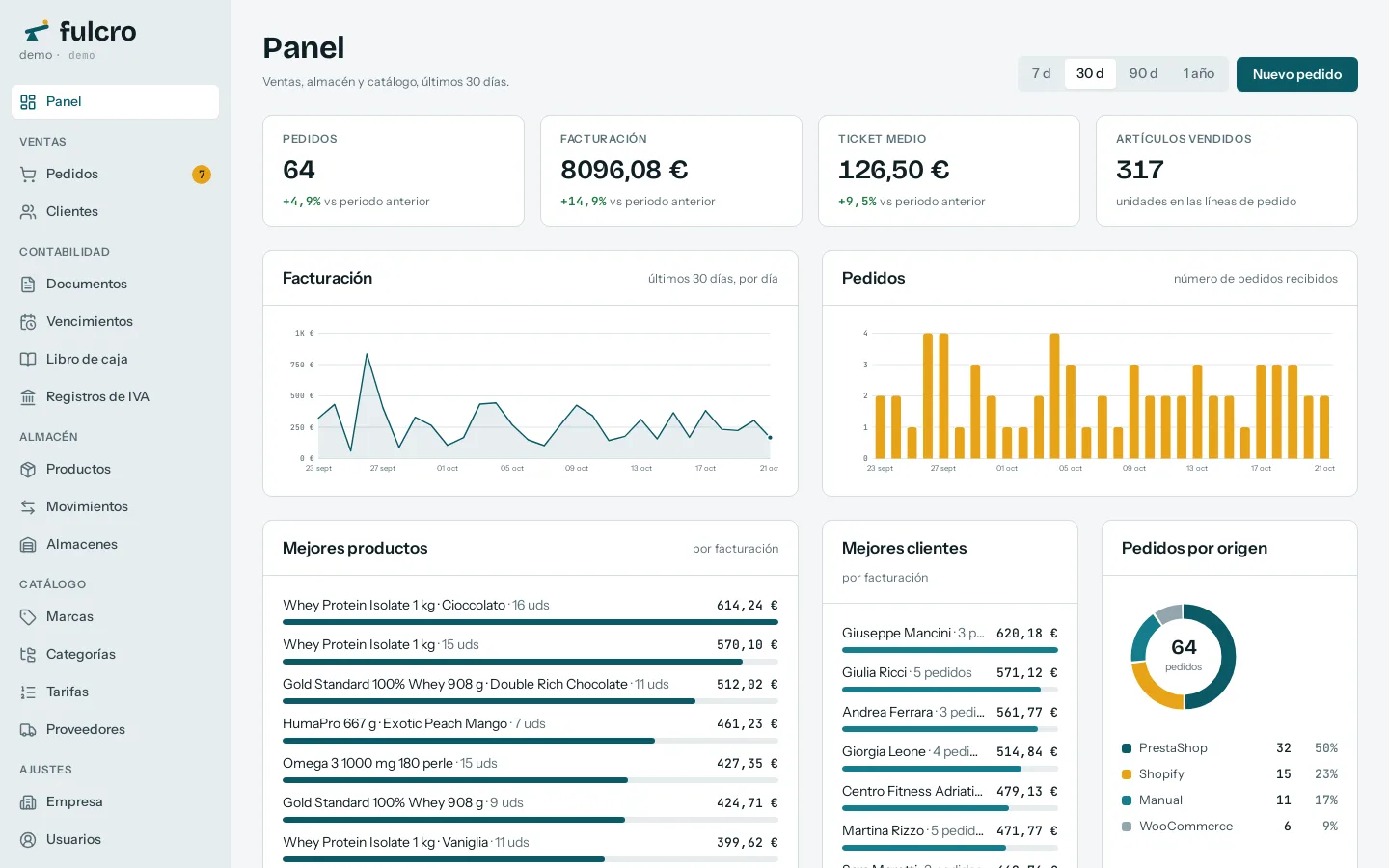1389x868 pixels.
Task: Click the bar under Giulia Ricci
Action: click(950, 690)
